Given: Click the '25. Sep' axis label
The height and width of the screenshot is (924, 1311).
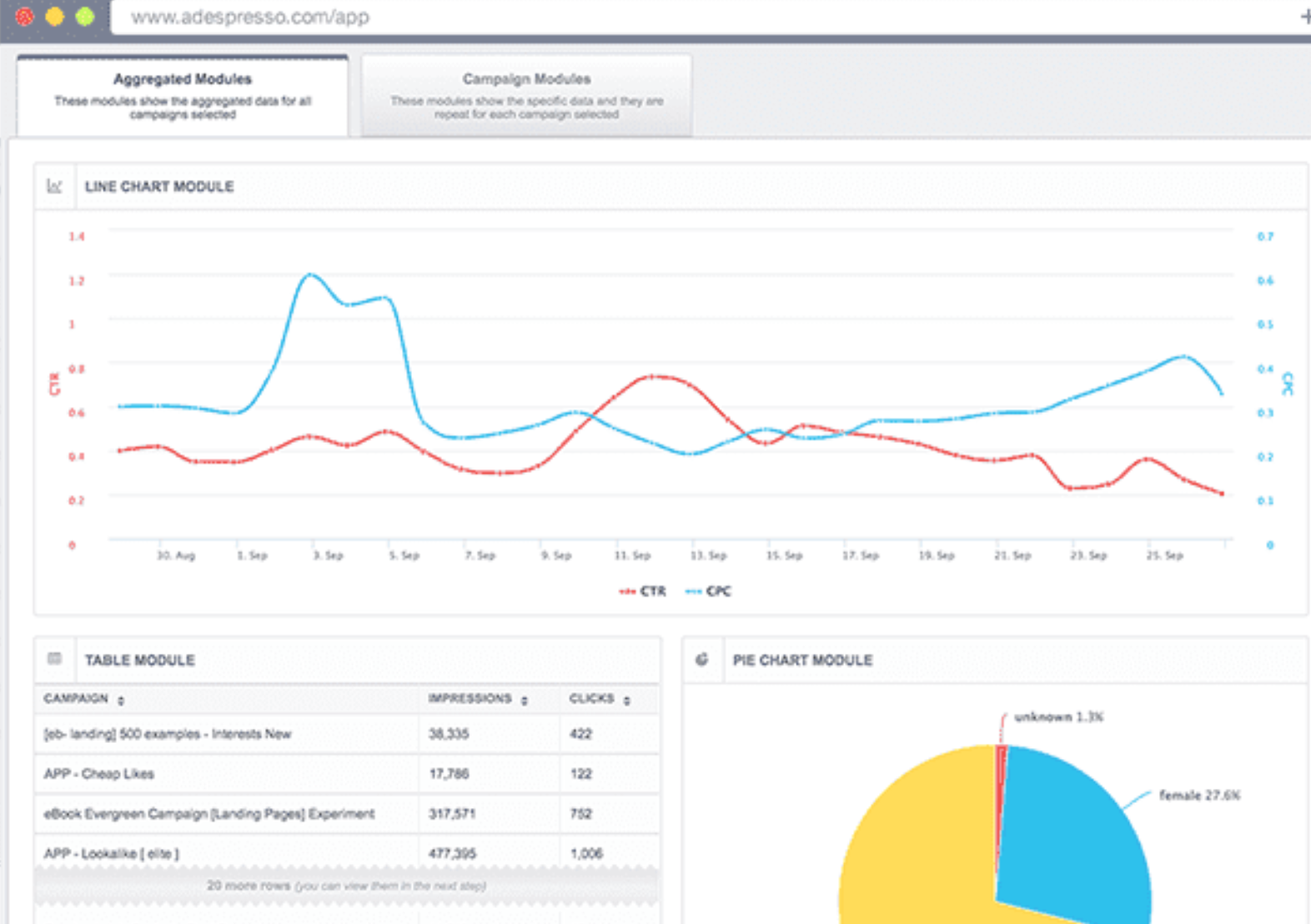Looking at the screenshot, I should coord(1164,555).
